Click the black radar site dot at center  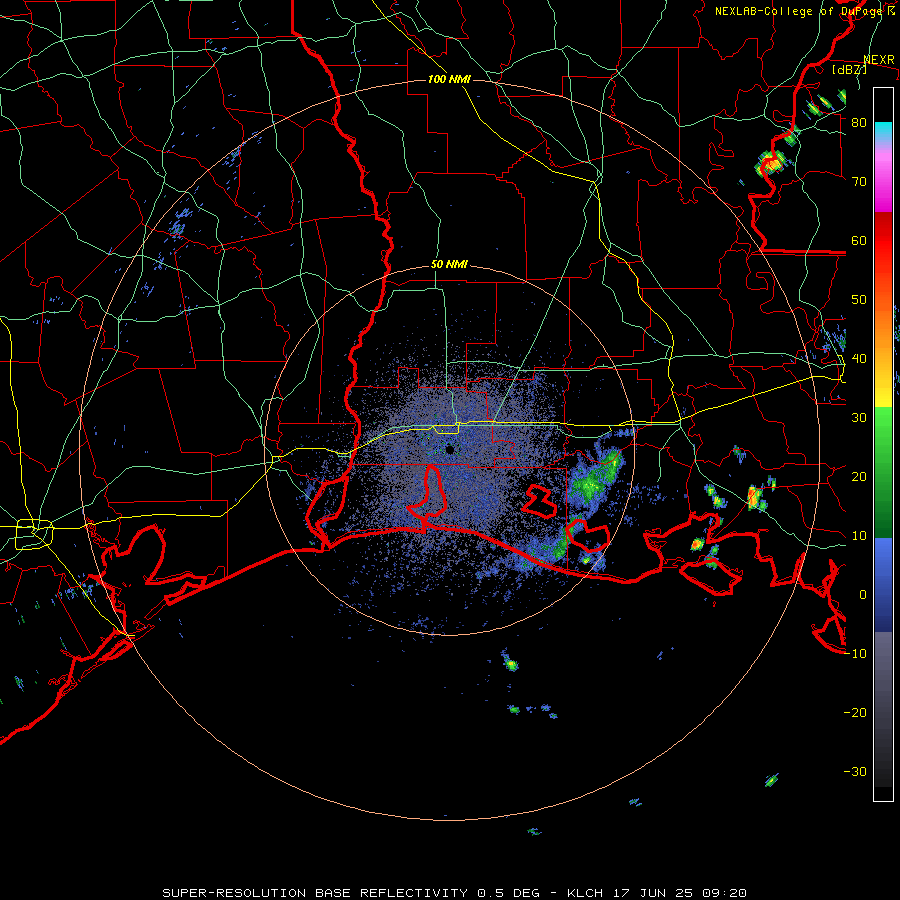pos(450,449)
